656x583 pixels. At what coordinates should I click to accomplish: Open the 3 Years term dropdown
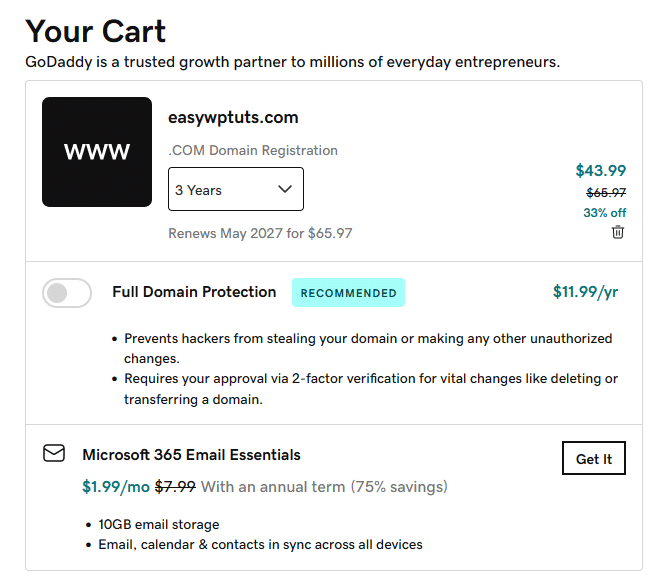pyautogui.click(x=235, y=189)
